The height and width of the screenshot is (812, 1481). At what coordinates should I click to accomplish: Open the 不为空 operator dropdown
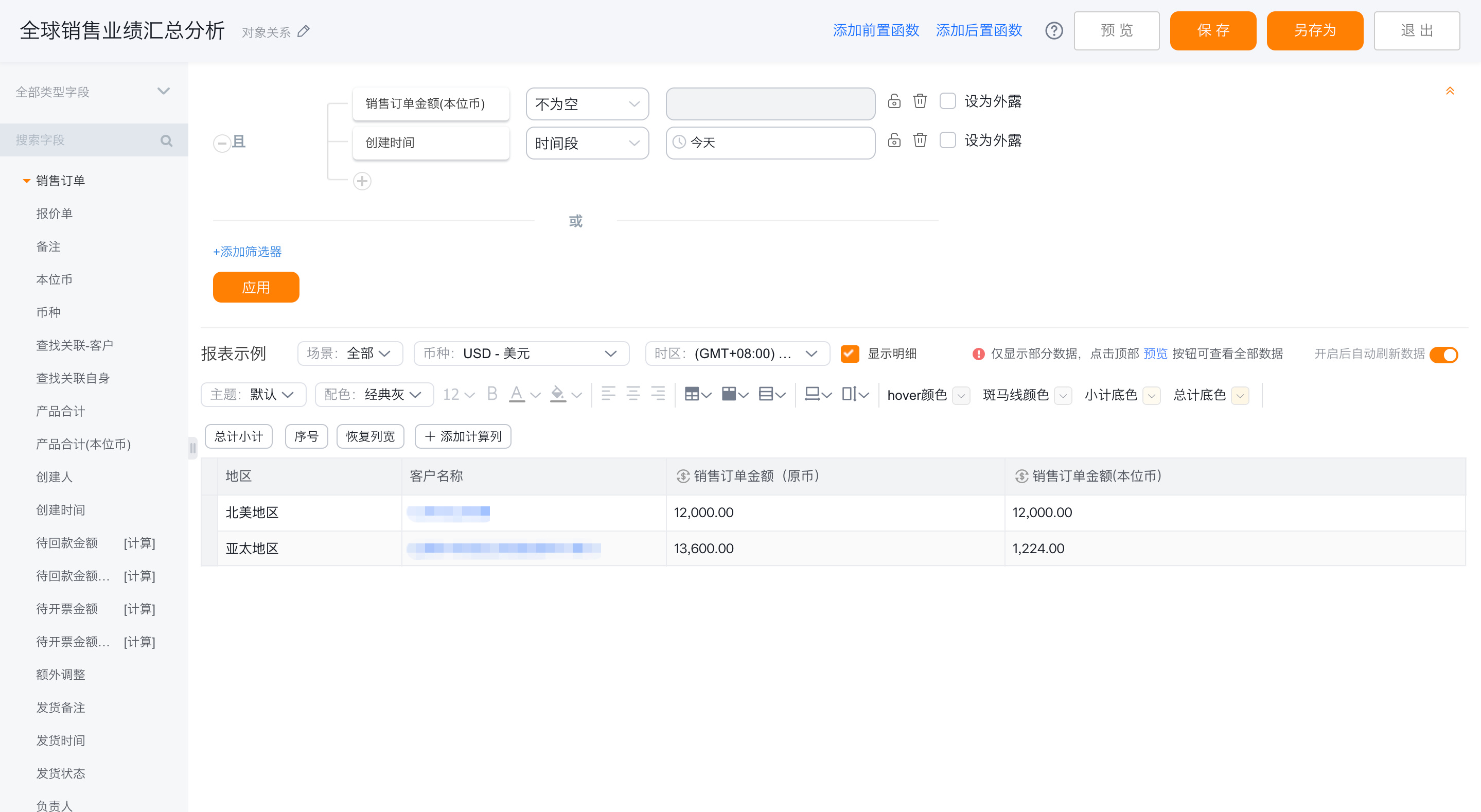pos(587,104)
